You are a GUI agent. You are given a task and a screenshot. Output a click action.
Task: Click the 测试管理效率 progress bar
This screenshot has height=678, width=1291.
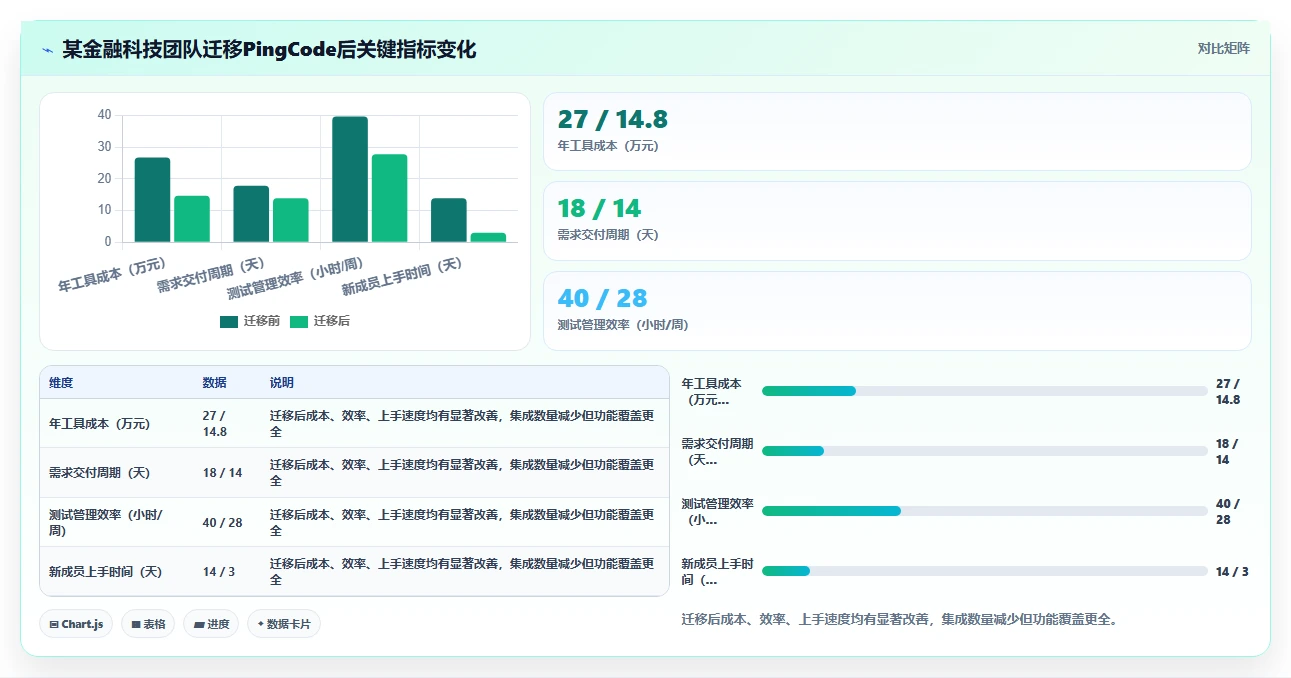click(985, 511)
